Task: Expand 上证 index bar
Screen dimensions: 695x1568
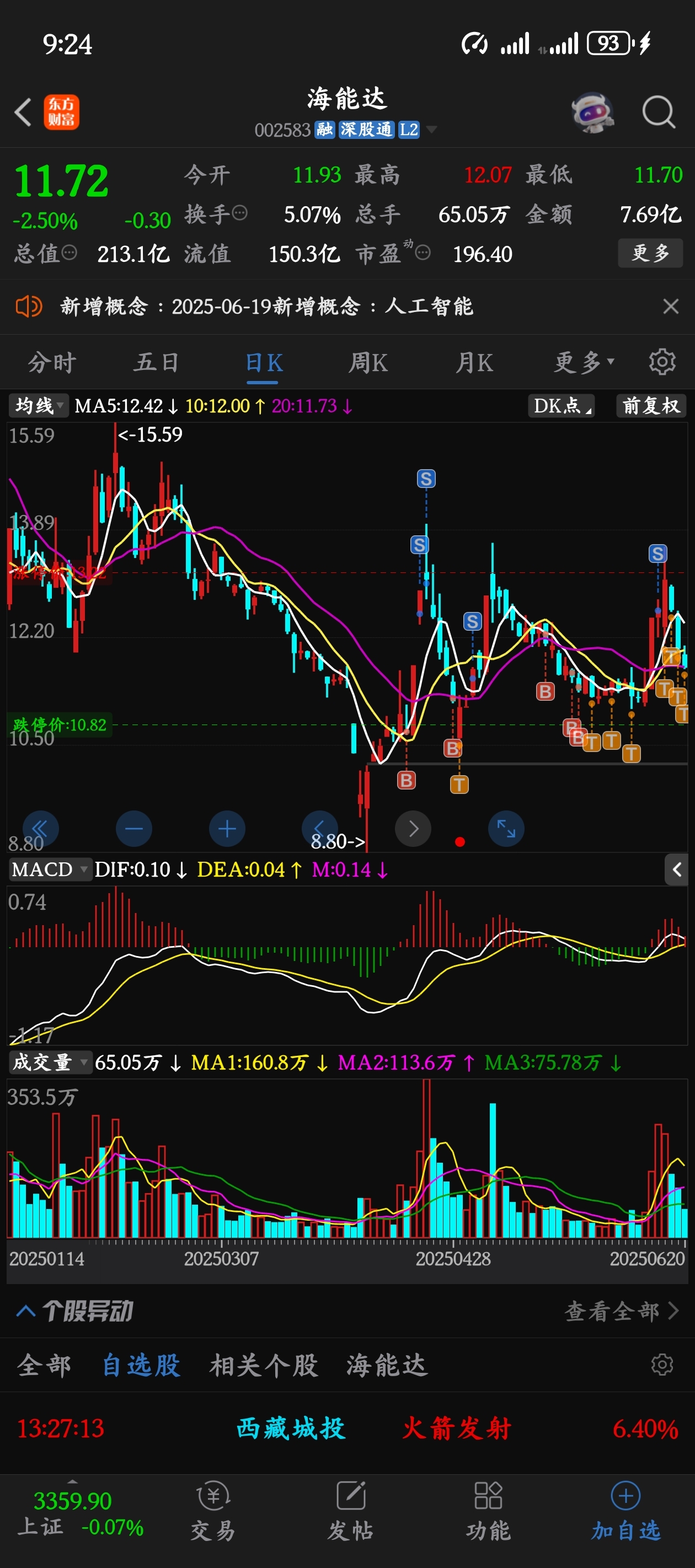Action: pos(72,1480)
